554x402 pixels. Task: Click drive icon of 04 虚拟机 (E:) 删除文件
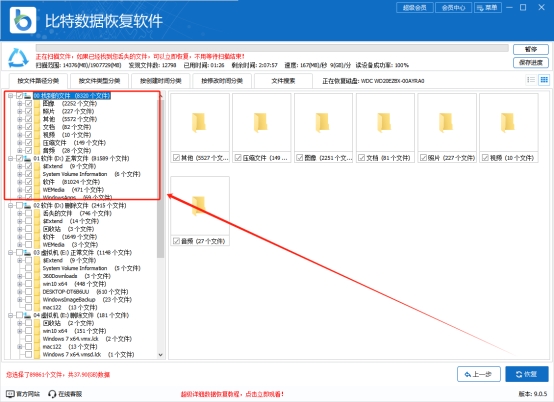(x=28, y=315)
